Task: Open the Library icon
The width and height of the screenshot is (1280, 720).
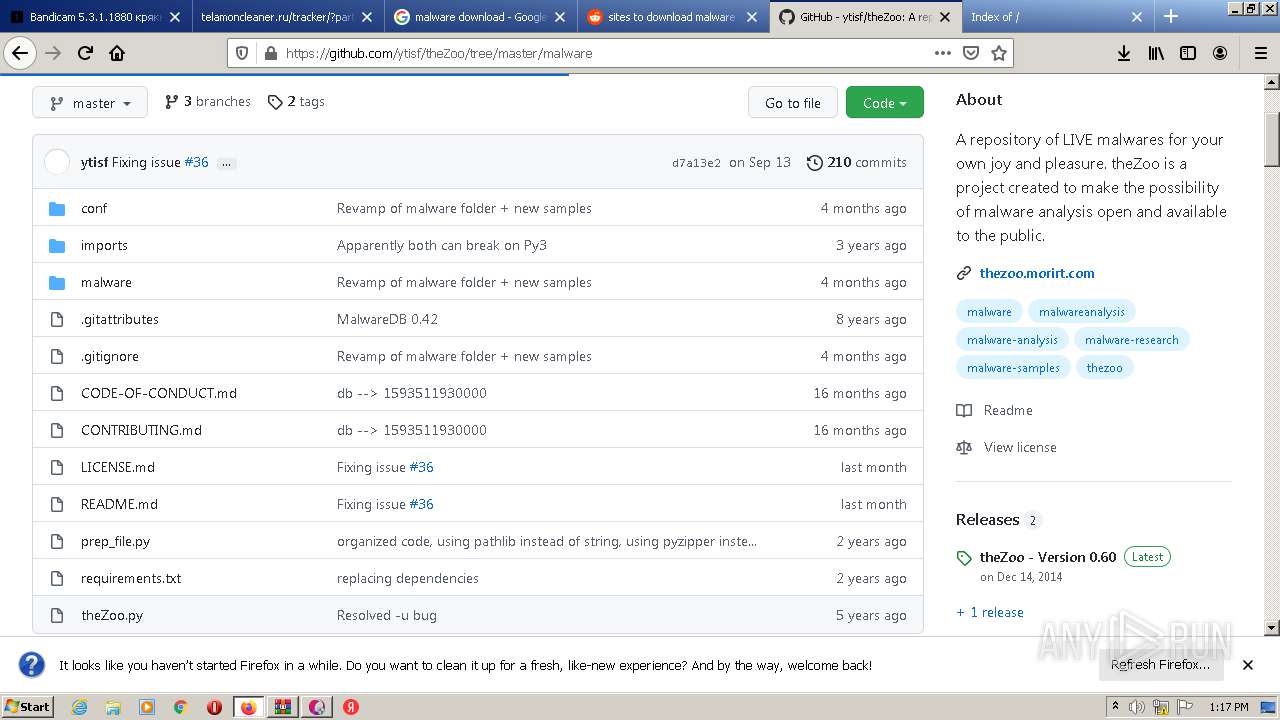Action: 1156,53
